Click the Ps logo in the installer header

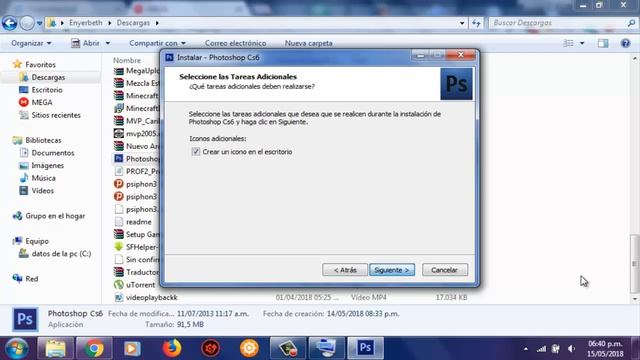click(456, 84)
